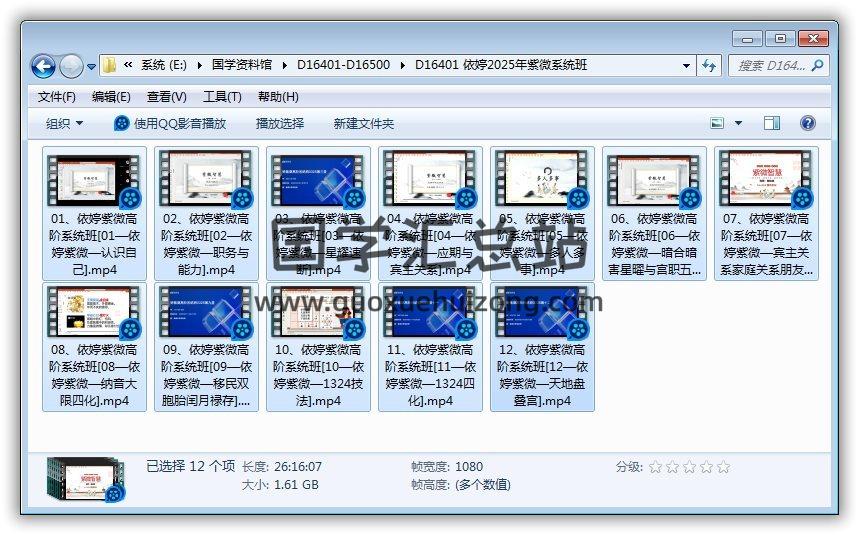Select video 12 天地盘叠宫.mp4 thumbnail

coord(542,312)
